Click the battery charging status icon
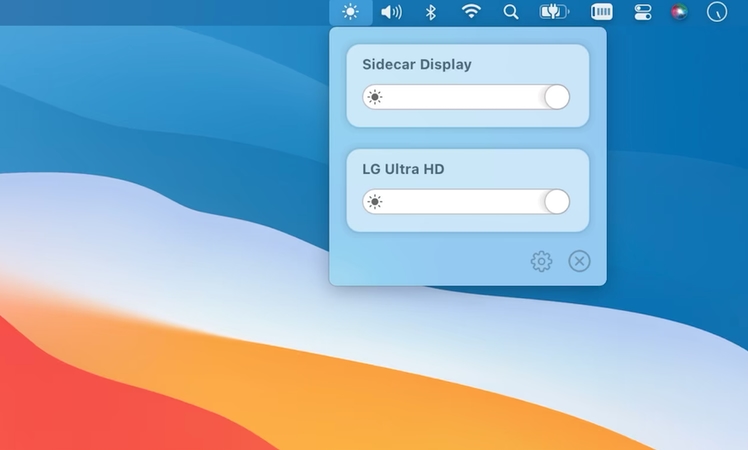748x450 pixels. (553, 12)
